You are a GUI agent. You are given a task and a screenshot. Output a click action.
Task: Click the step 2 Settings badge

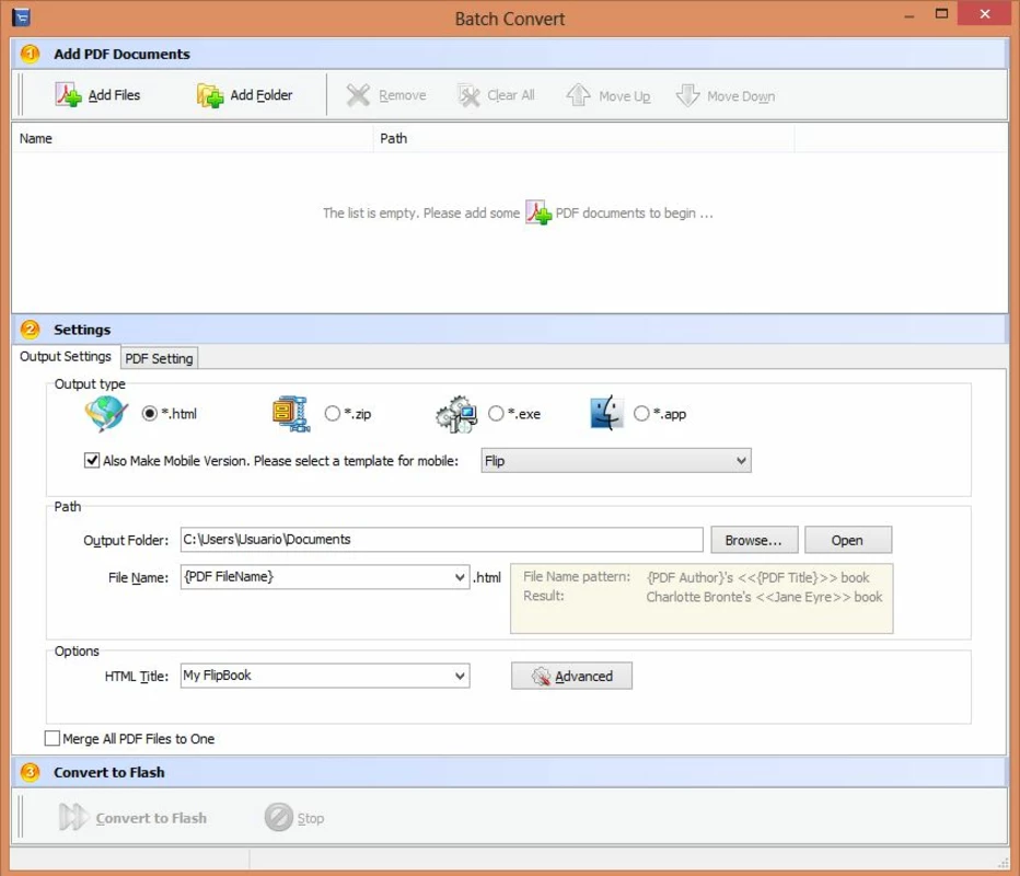click(30, 329)
